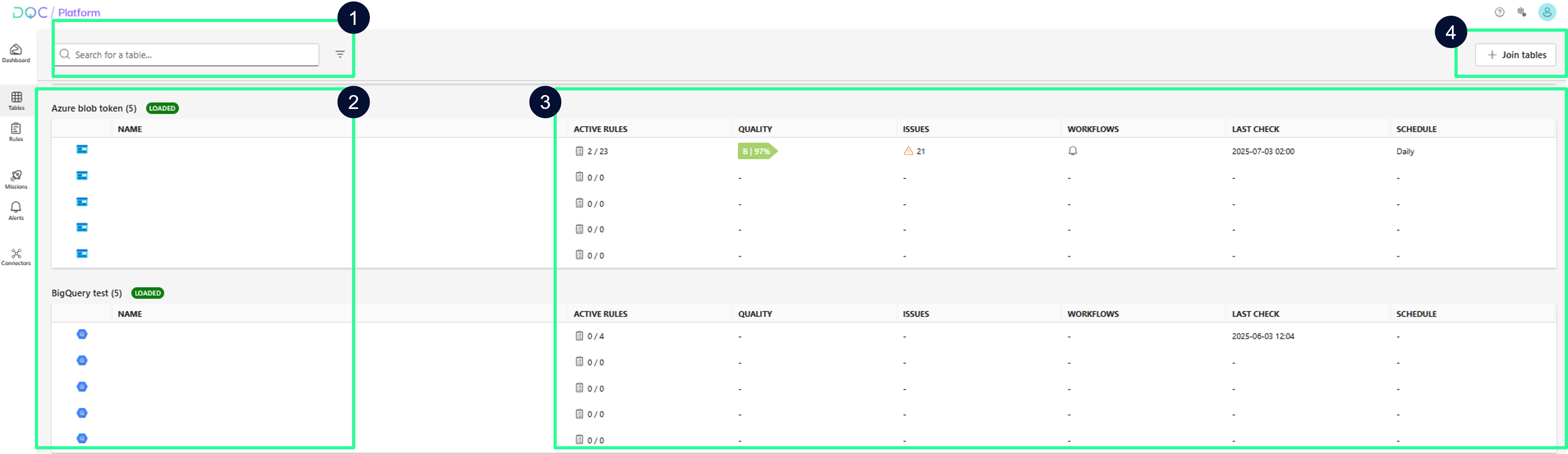Viewport: 1568px width, 454px height.
Task: Open the table filter options icon
Action: tap(340, 54)
